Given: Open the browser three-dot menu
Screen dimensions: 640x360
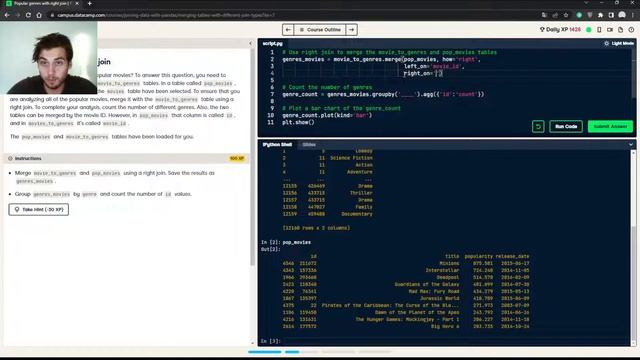Looking at the screenshot, I should point(633,15).
